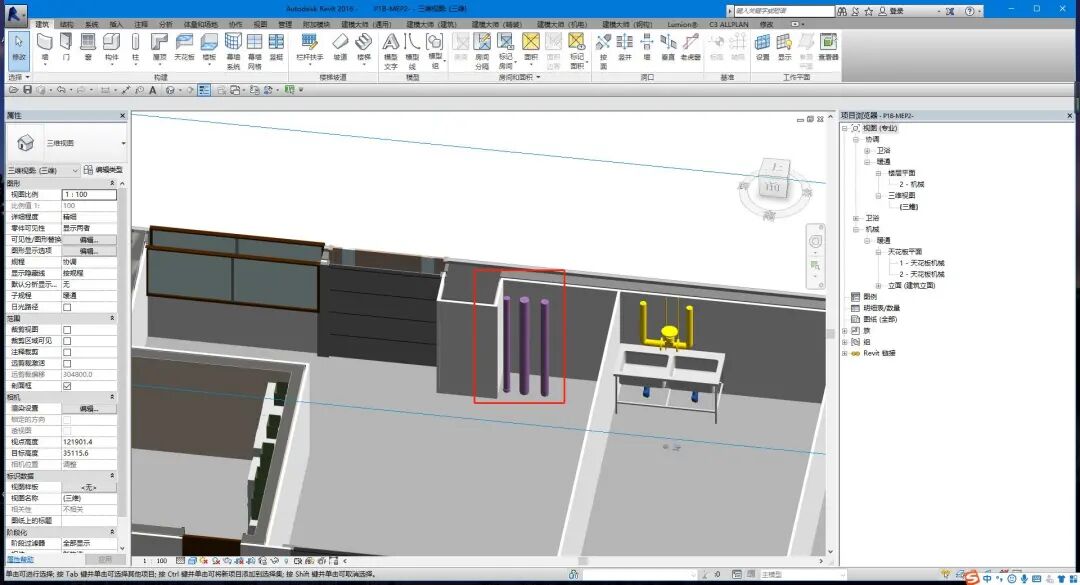Switch to the 视图 ribbon tab
The height and width of the screenshot is (585, 1080).
pyautogui.click(x=260, y=24)
